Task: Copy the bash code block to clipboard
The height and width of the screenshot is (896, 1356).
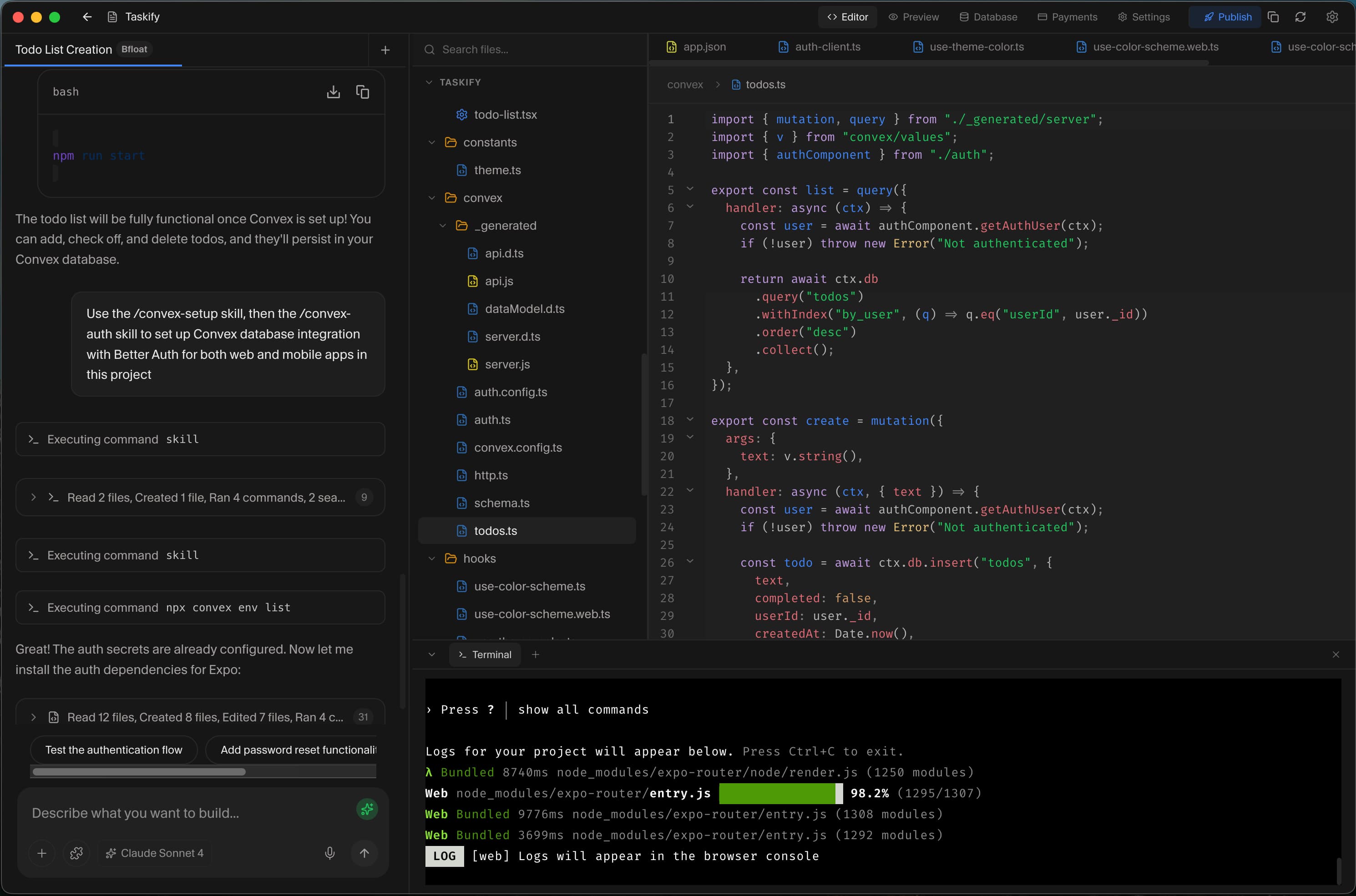Action: click(x=363, y=91)
